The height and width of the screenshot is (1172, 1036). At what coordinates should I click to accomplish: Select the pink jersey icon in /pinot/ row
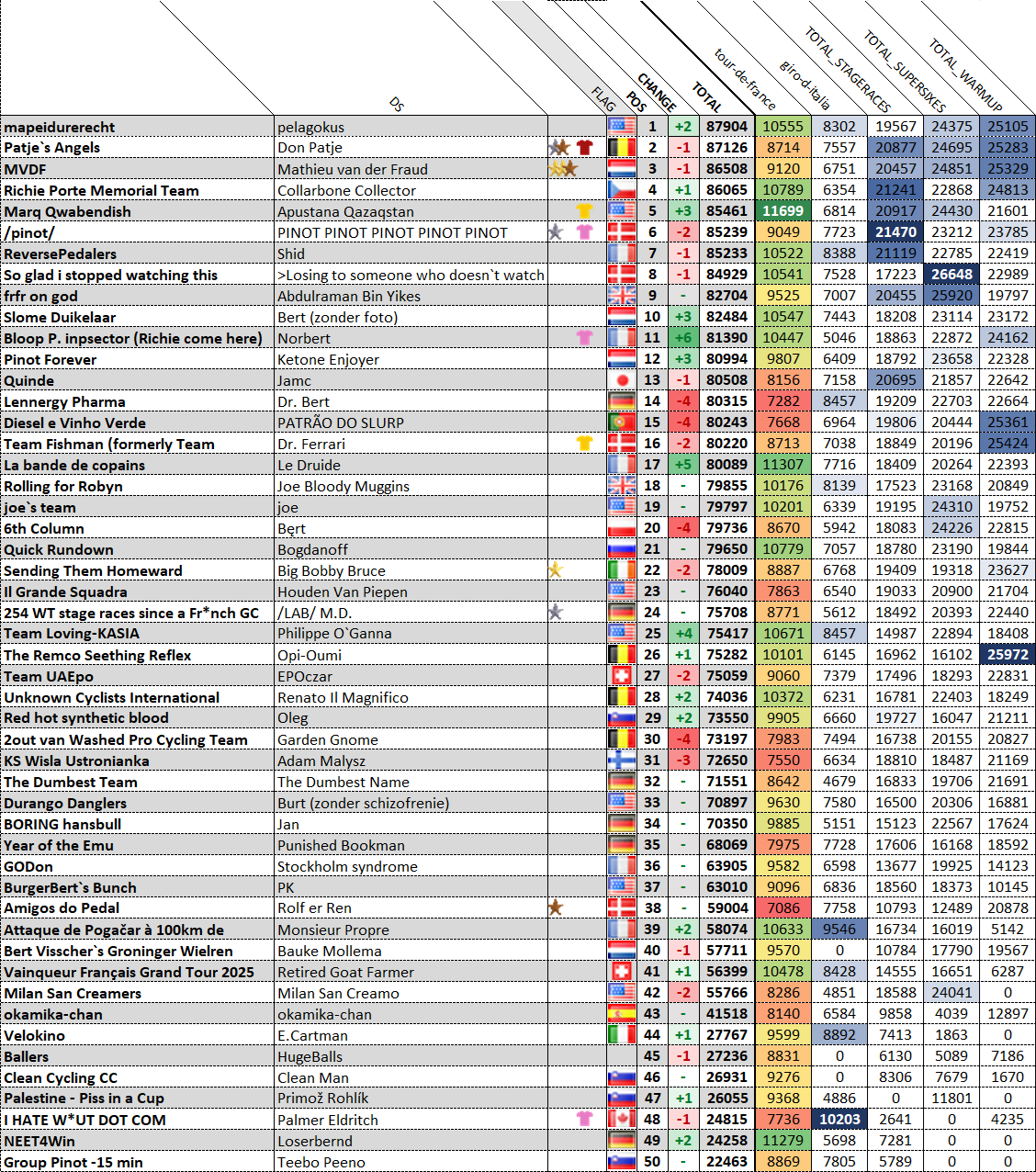(584, 231)
